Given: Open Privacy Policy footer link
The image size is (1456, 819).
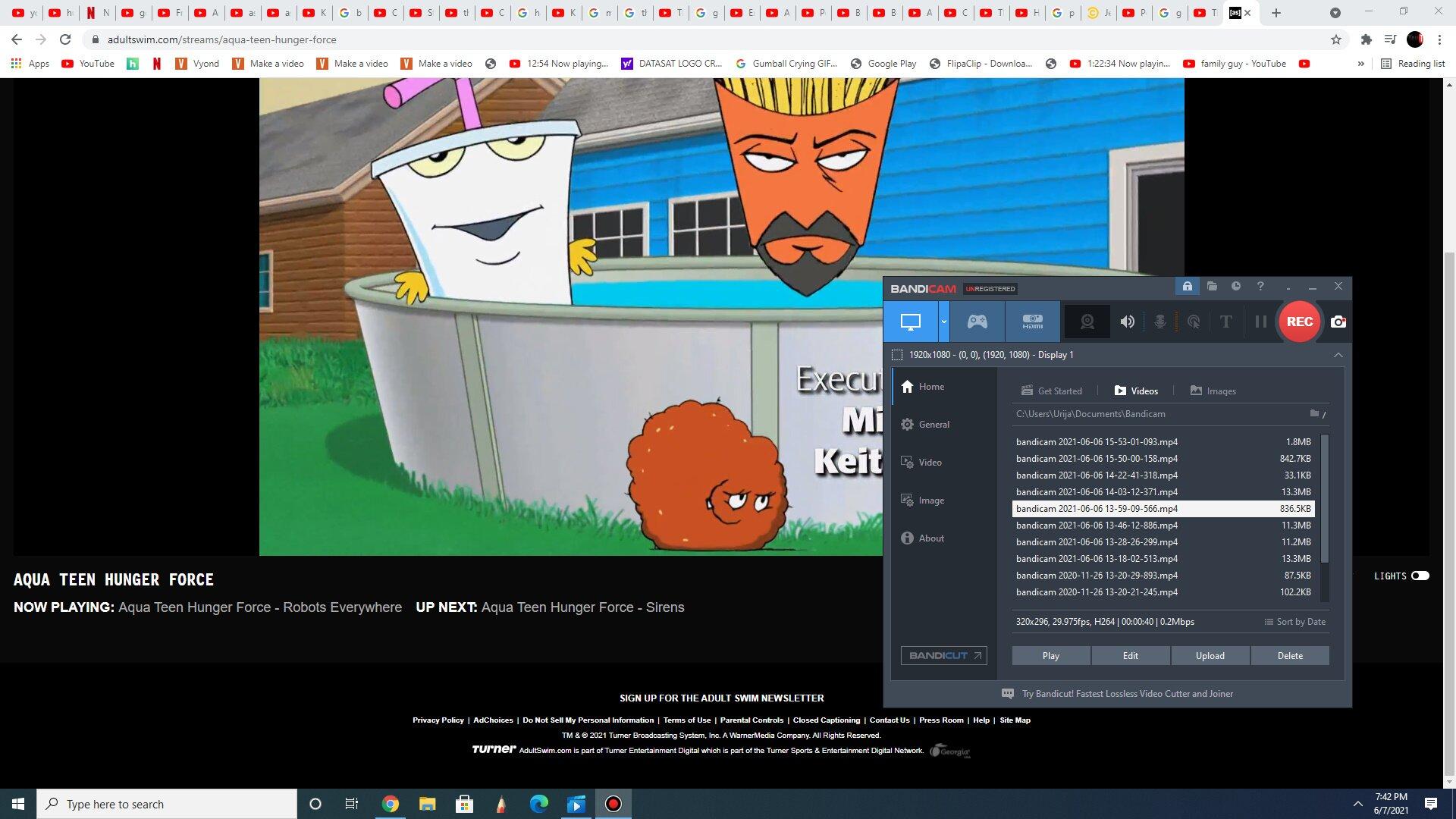Looking at the screenshot, I should [x=438, y=720].
